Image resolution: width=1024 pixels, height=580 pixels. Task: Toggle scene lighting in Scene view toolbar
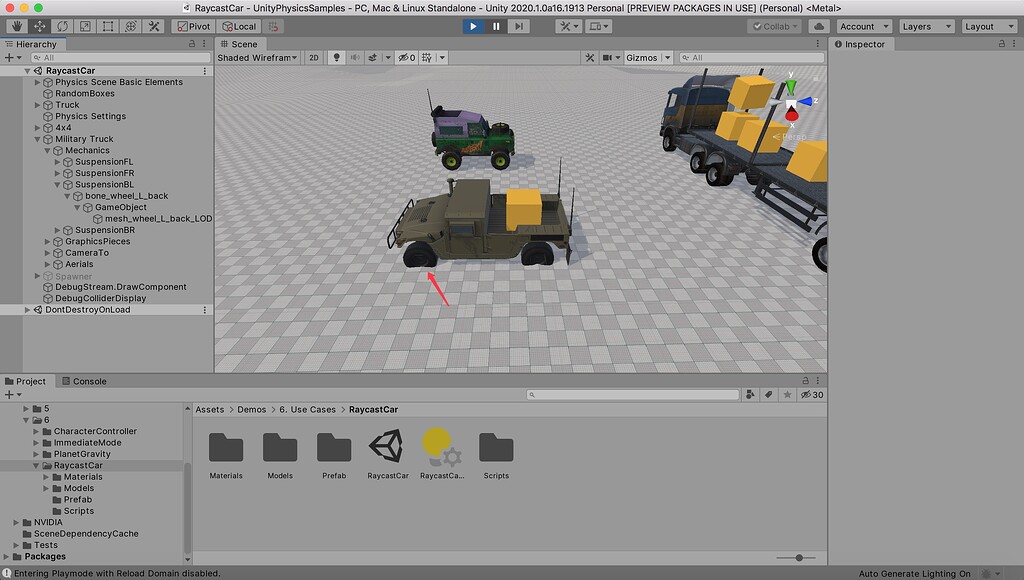(x=337, y=57)
